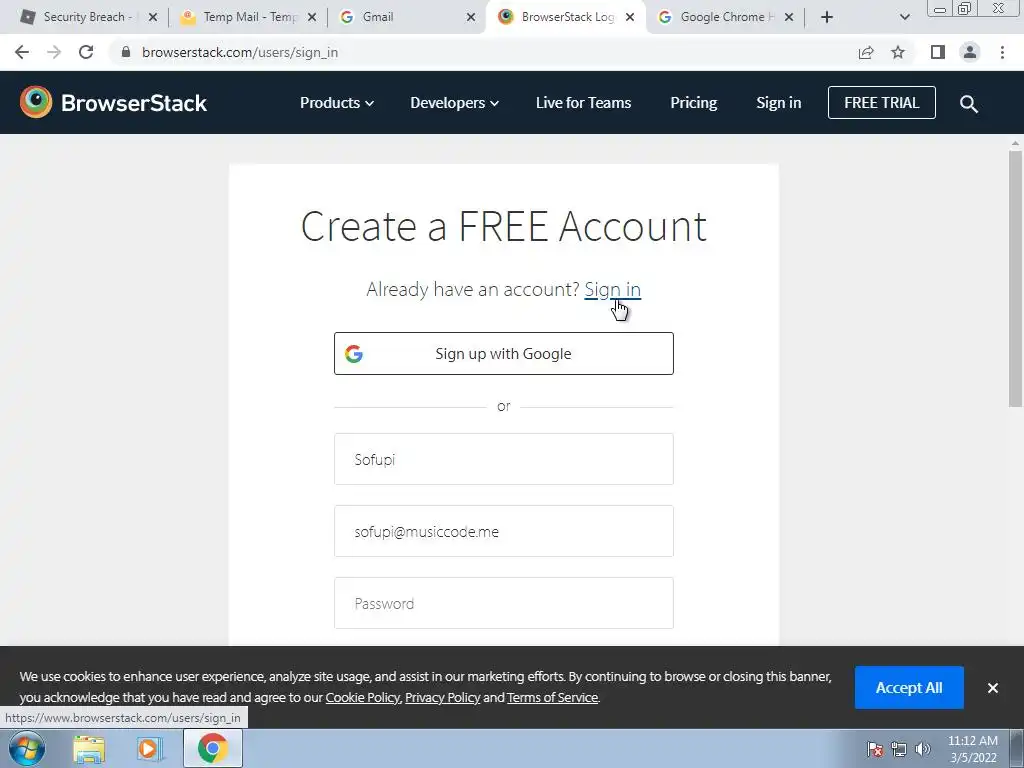The image size is (1024, 768).
Task: Open the Privacy Policy link
Action: pos(443,697)
